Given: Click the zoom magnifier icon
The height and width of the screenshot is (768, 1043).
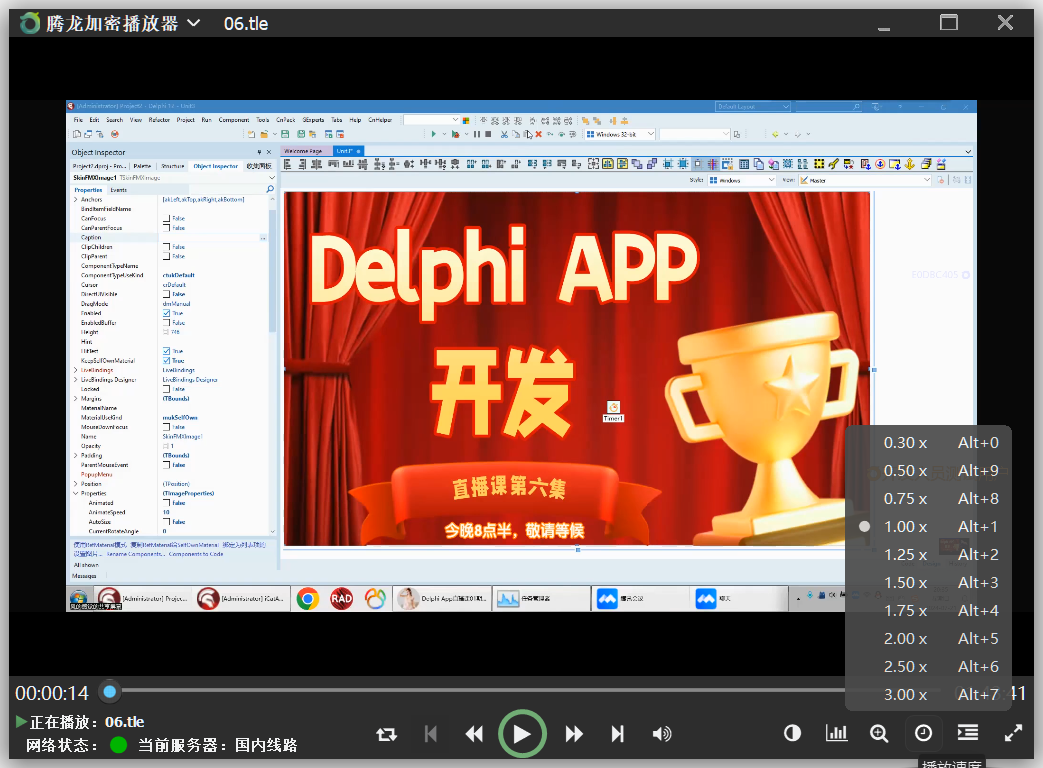Looking at the screenshot, I should point(879,733).
